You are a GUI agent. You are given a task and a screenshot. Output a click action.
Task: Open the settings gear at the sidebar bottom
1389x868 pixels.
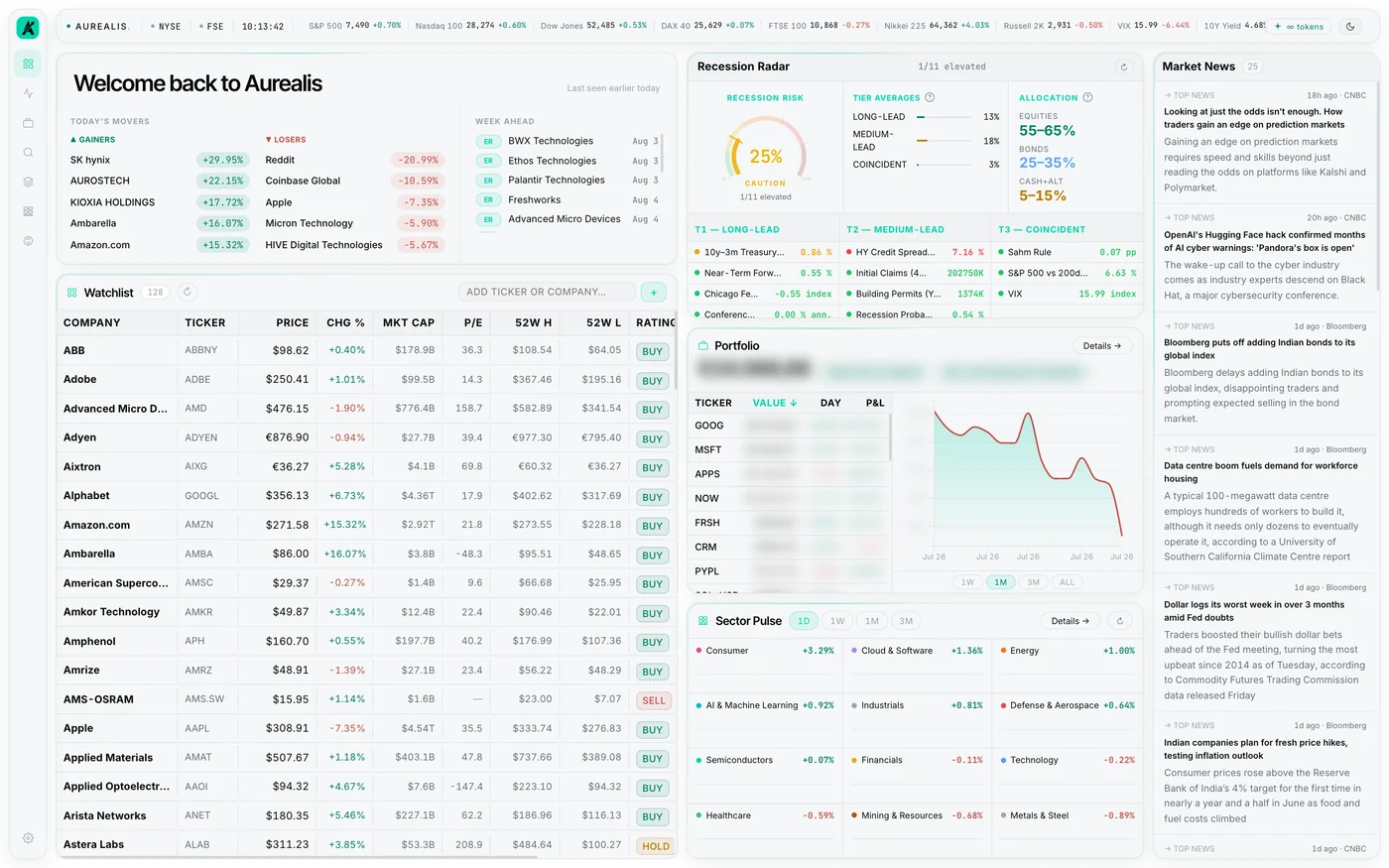point(28,838)
